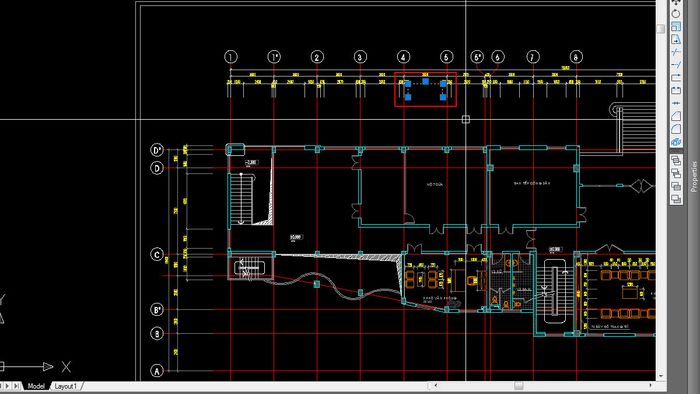Image resolution: width=700 pixels, height=394 pixels.
Task: Click the horizontal scrollbar thumb
Action: pyautogui.click(x=518, y=385)
